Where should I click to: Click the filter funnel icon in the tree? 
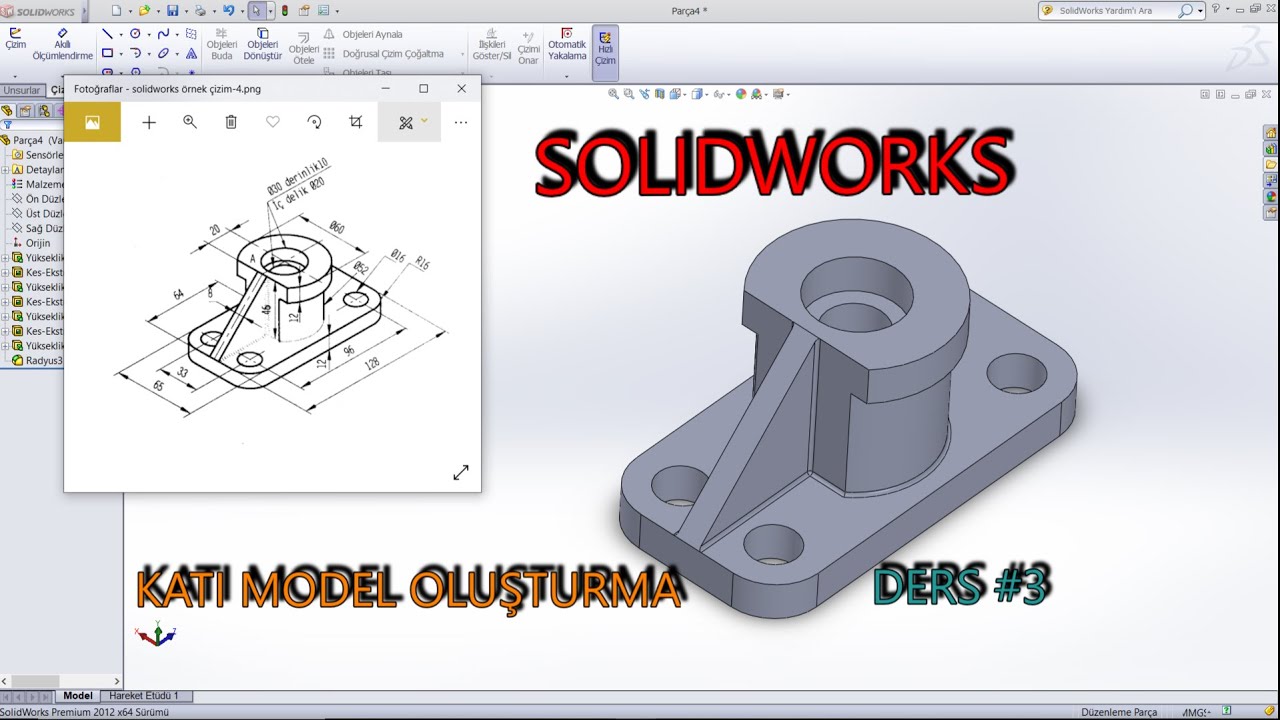tap(7, 126)
